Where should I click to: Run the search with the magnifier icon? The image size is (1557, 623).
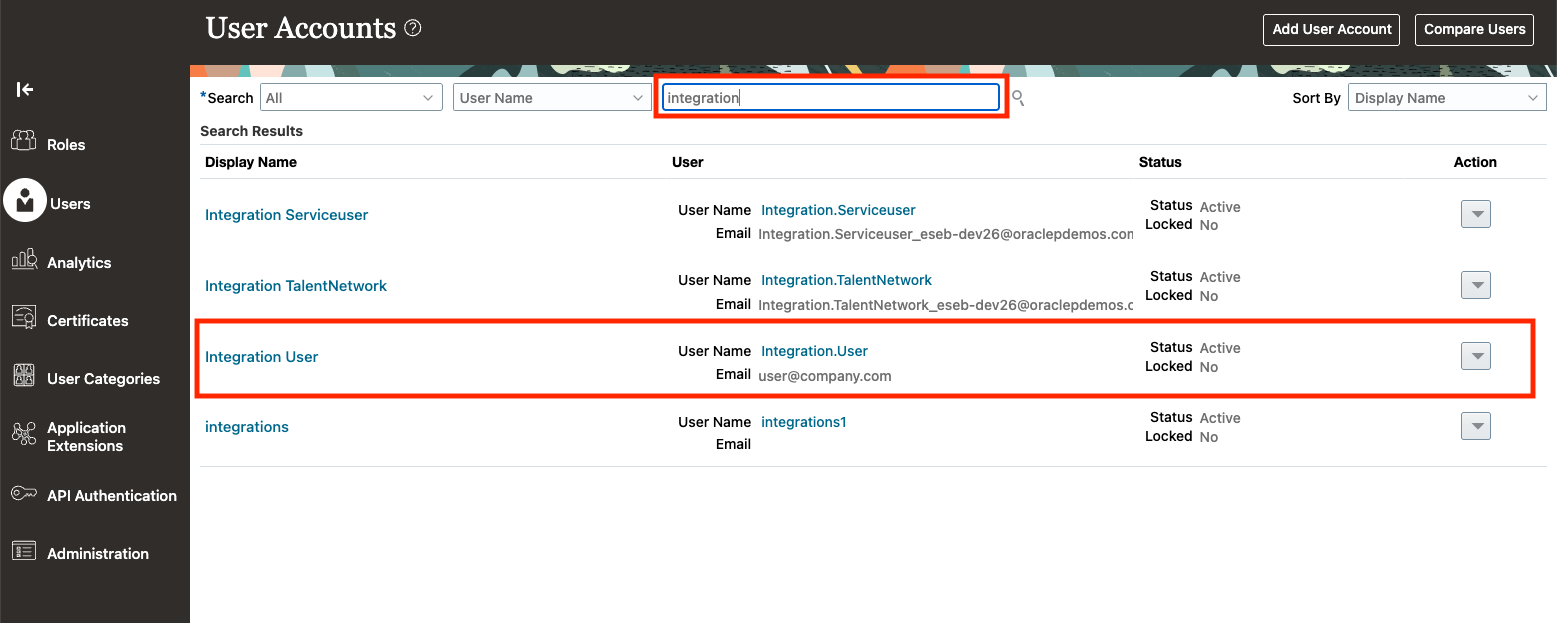pyautogui.click(x=1017, y=97)
